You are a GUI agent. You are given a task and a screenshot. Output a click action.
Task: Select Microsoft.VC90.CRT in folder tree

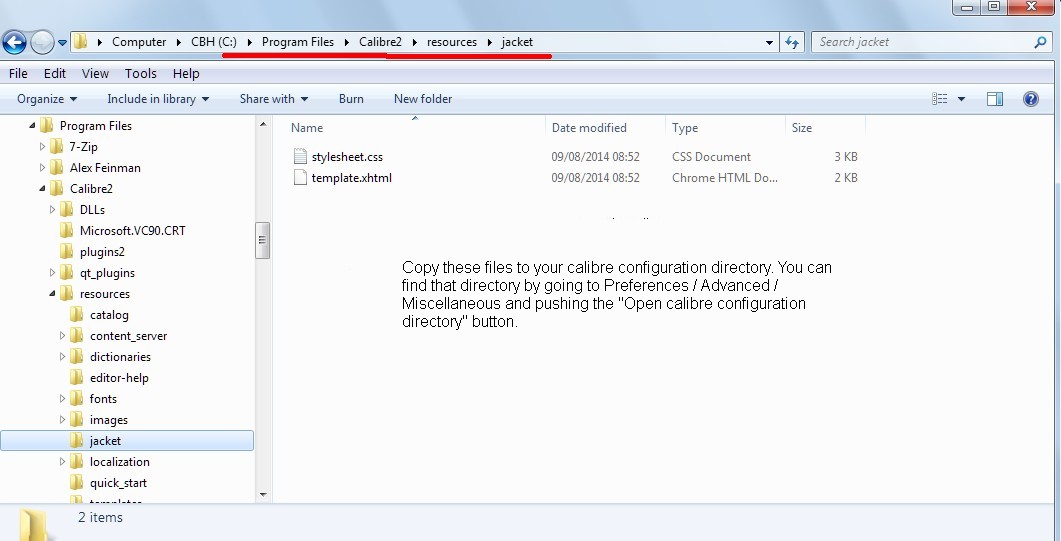click(133, 231)
